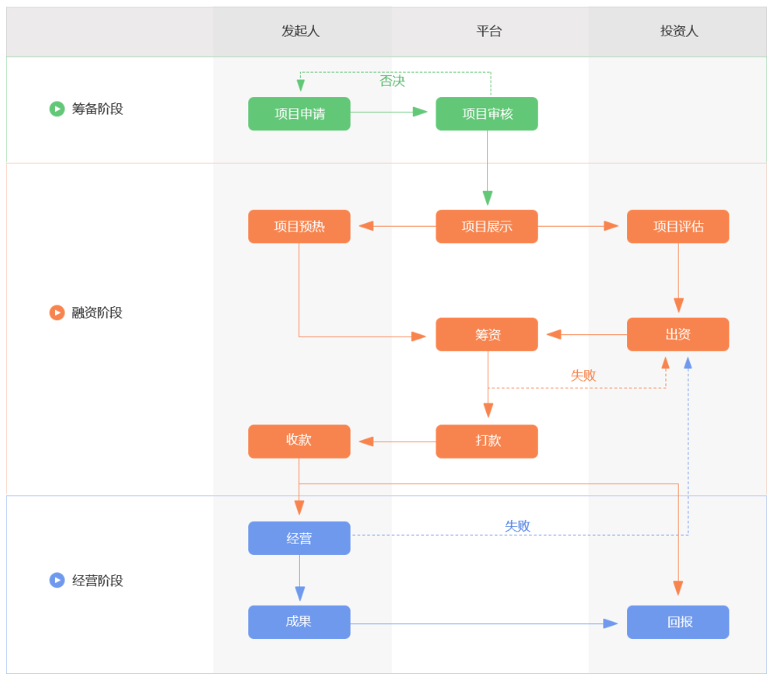Select the 打款 node
This screenshot has width=773, height=681.
(x=487, y=441)
